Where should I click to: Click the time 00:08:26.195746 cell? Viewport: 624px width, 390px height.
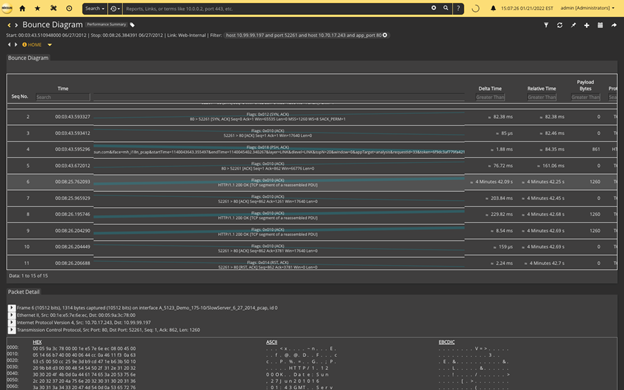(x=72, y=214)
